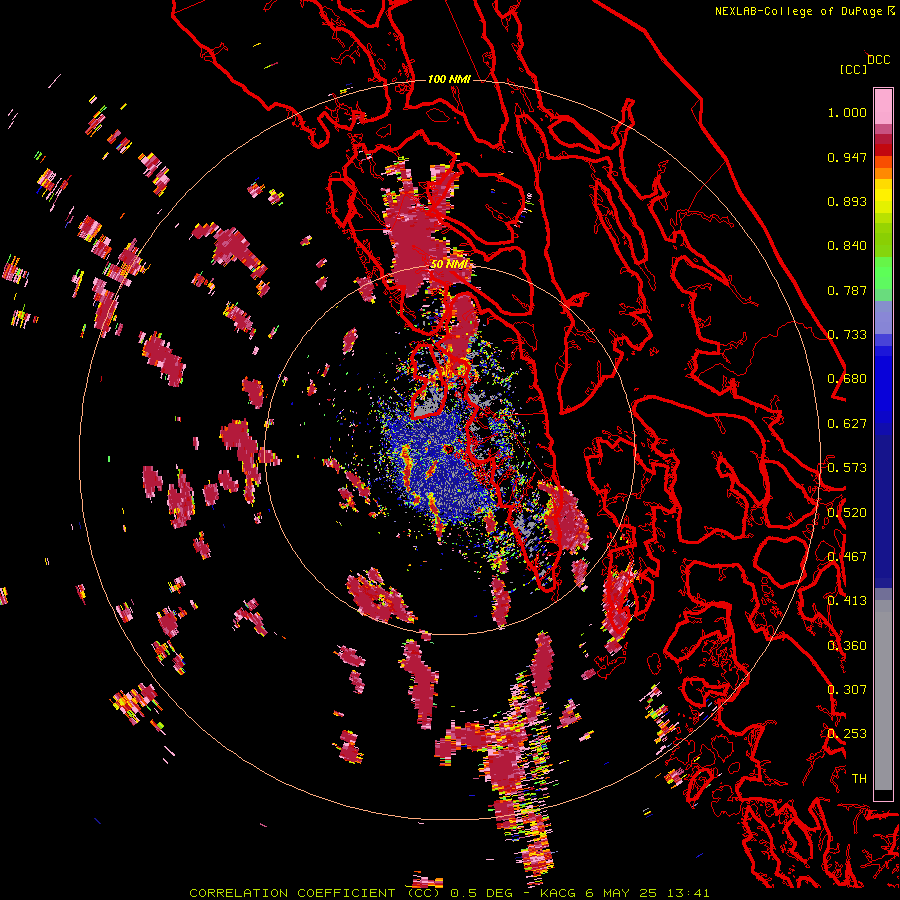
Task: Click the 0.893 scale value
Action: (847, 201)
